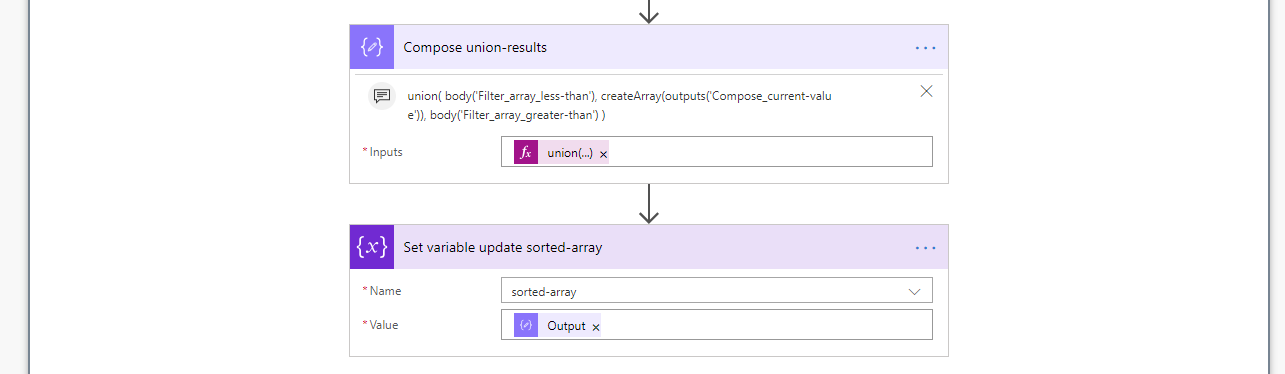
Task: Open the sorted-array variable name combo box
Action: 717,290
